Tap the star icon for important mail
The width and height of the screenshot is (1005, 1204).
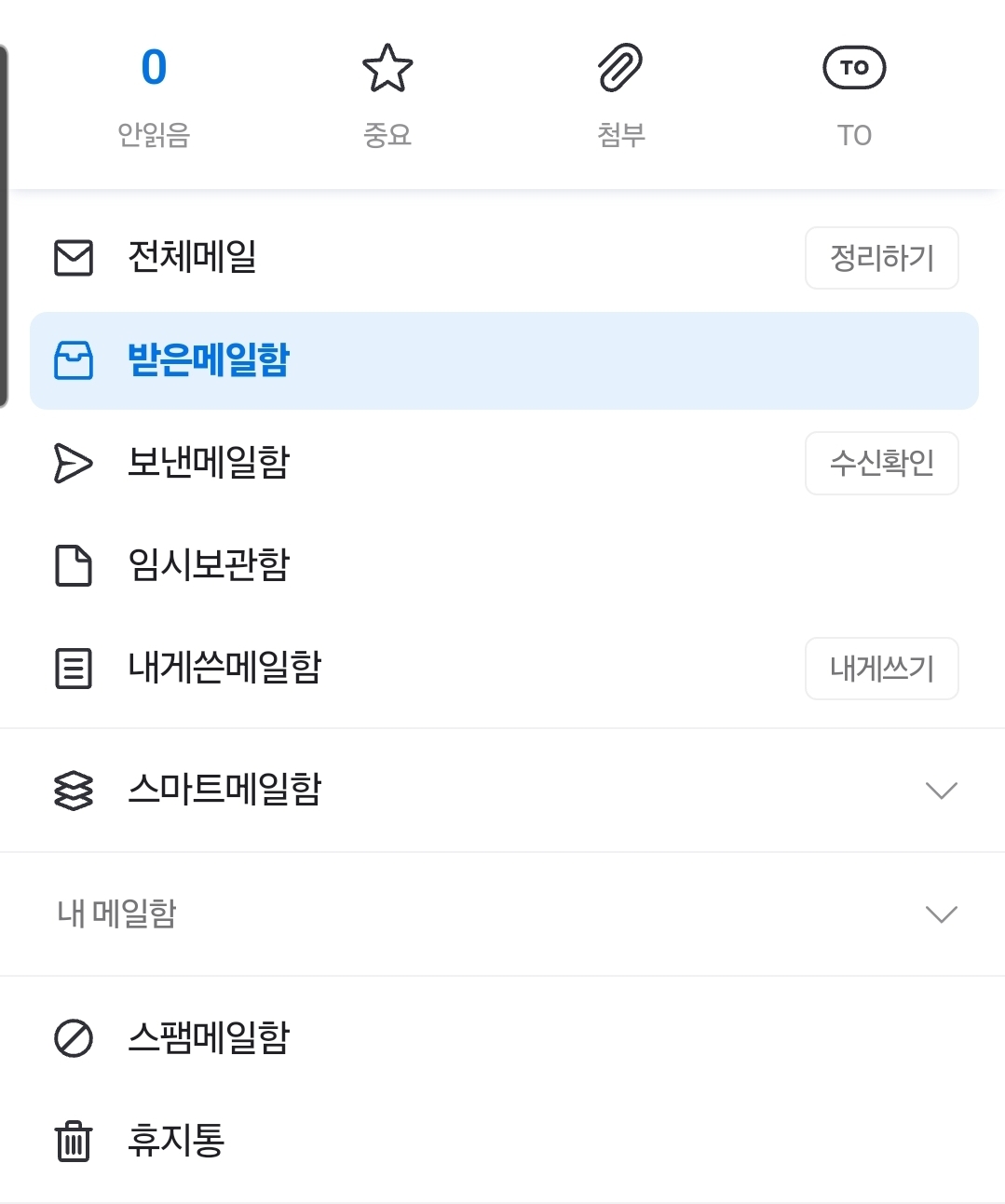point(387,69)
